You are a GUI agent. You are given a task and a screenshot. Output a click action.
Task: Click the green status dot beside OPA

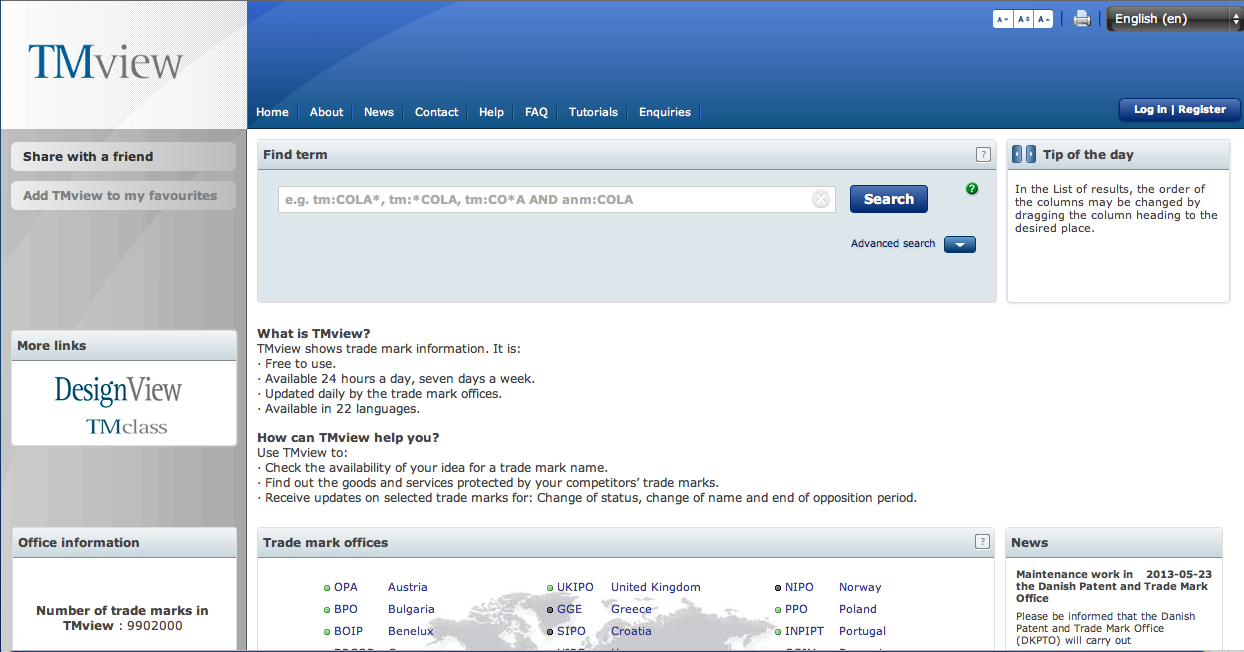click(327, 588)
